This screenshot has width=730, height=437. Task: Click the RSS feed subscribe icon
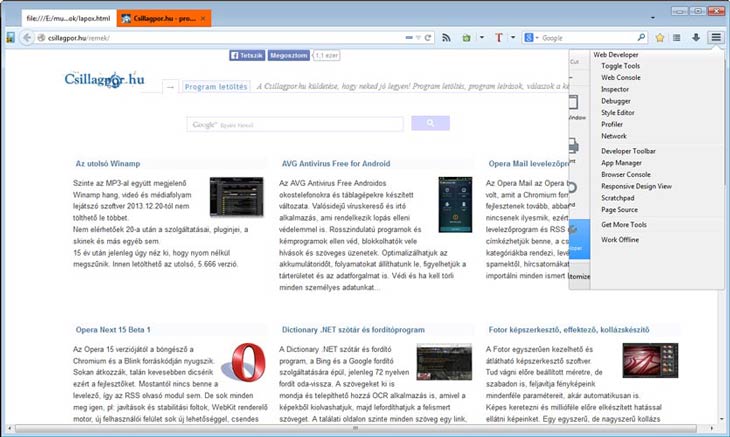pos(446,38)
